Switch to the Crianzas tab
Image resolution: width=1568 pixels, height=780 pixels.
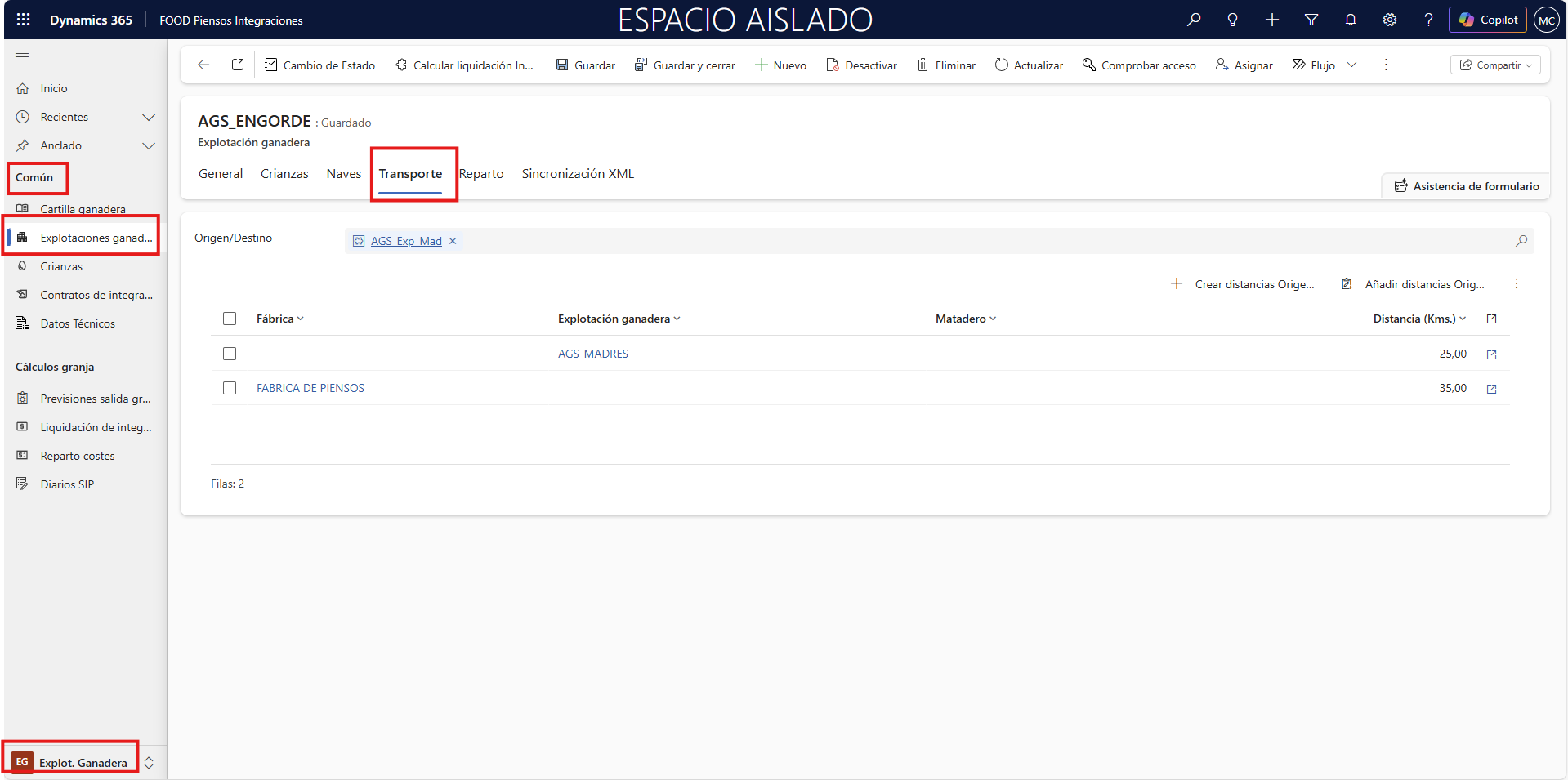284,173
